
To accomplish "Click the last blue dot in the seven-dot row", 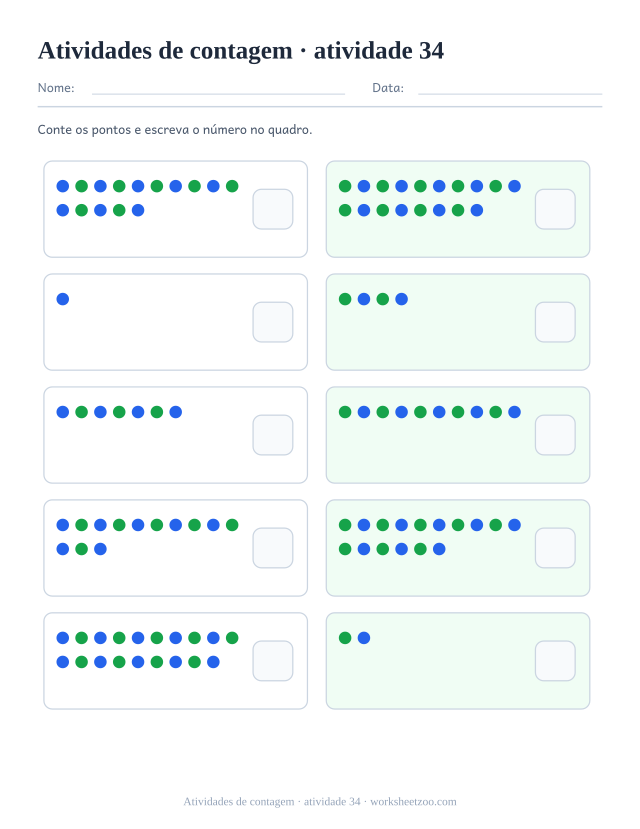I will click(176, 412).
